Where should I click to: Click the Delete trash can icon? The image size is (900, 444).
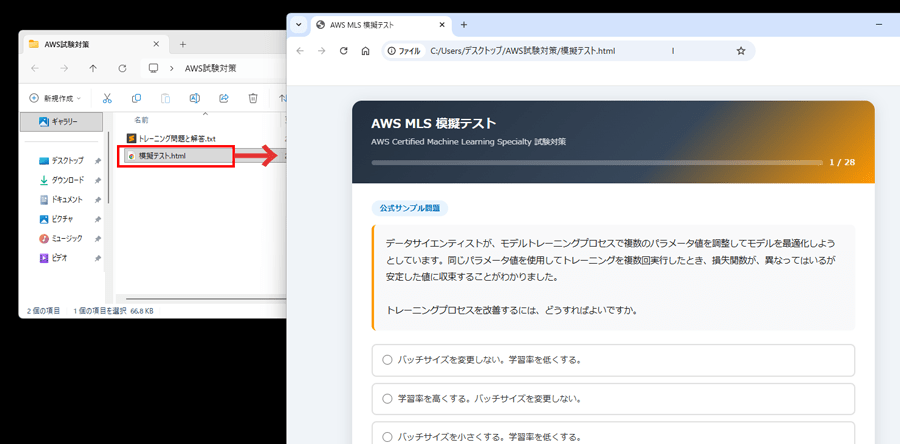coord(253,97)
